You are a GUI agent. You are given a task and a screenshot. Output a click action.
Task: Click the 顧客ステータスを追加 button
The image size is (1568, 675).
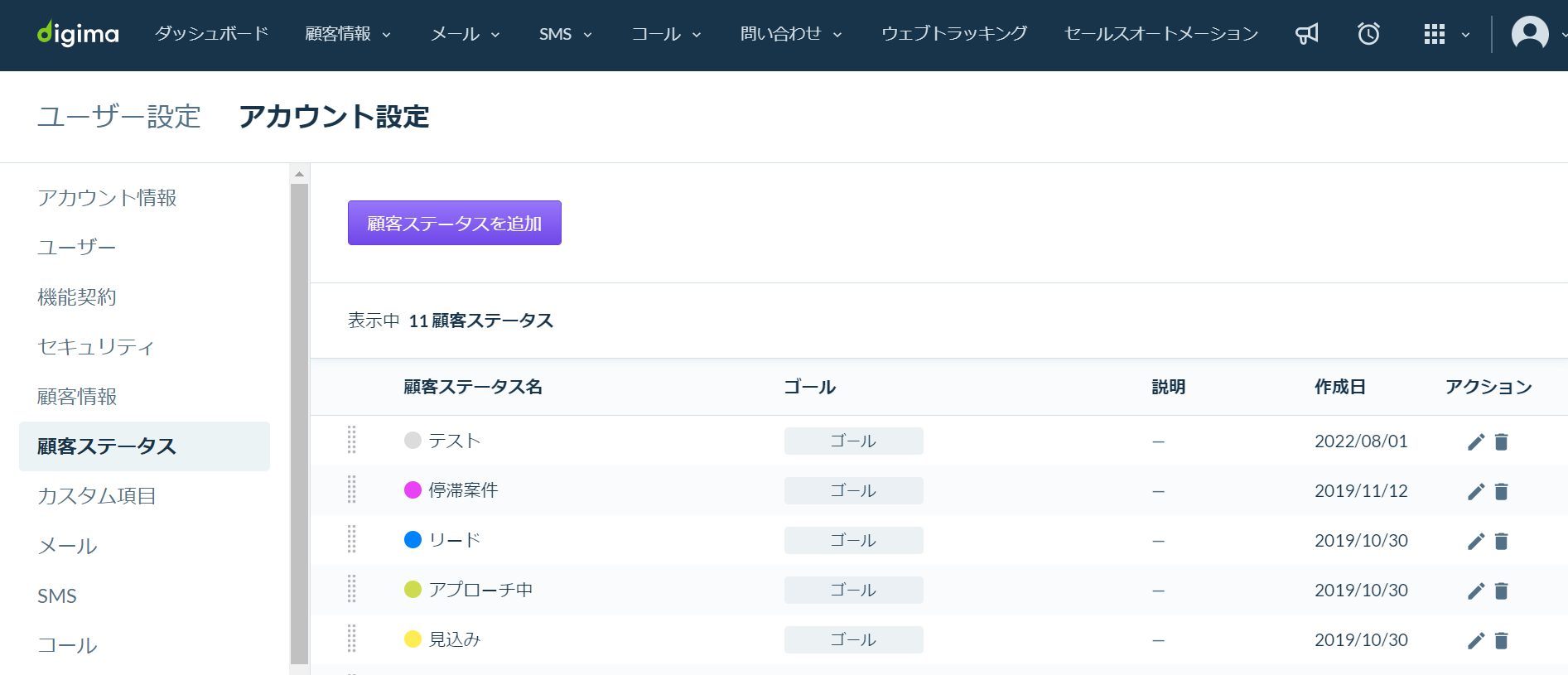(455, 223)
